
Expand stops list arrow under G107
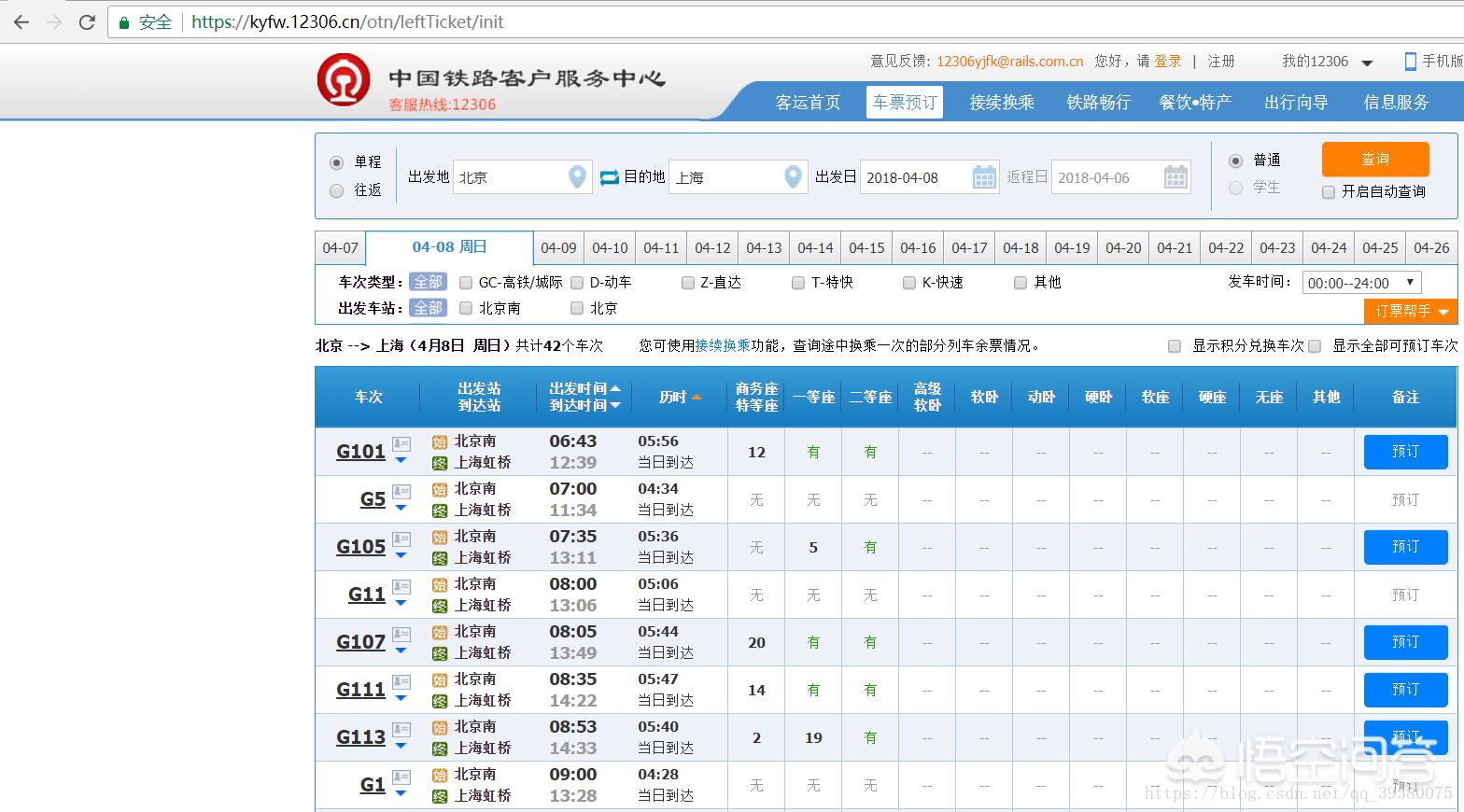(401, 651)
